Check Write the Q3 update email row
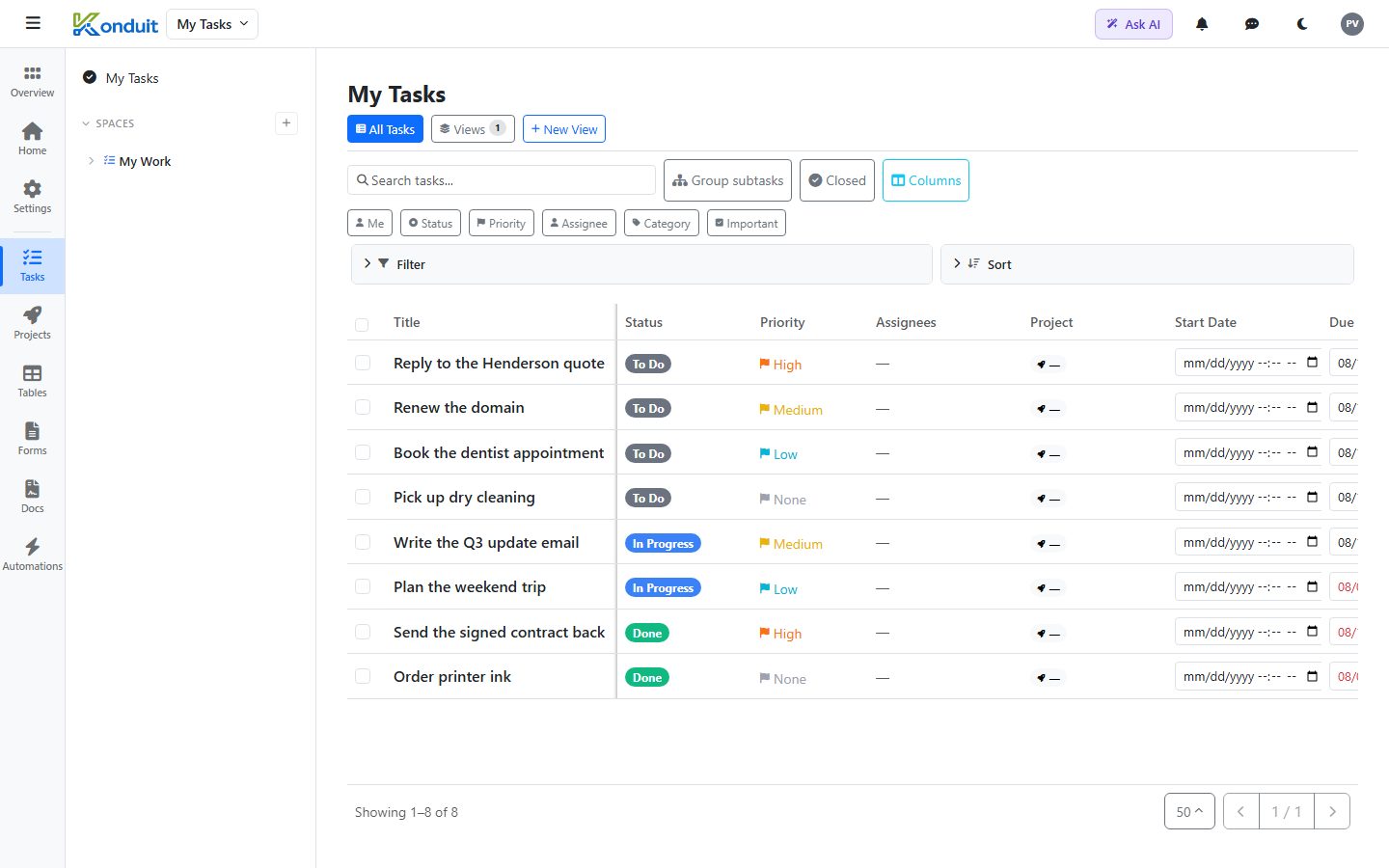Viewport: 1389px width, 868px height. (x=363, y=542)
